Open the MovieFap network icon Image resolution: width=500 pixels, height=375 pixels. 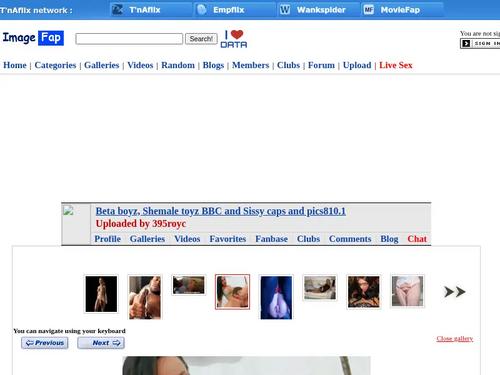pyautogui.click(x=368, y=10)
